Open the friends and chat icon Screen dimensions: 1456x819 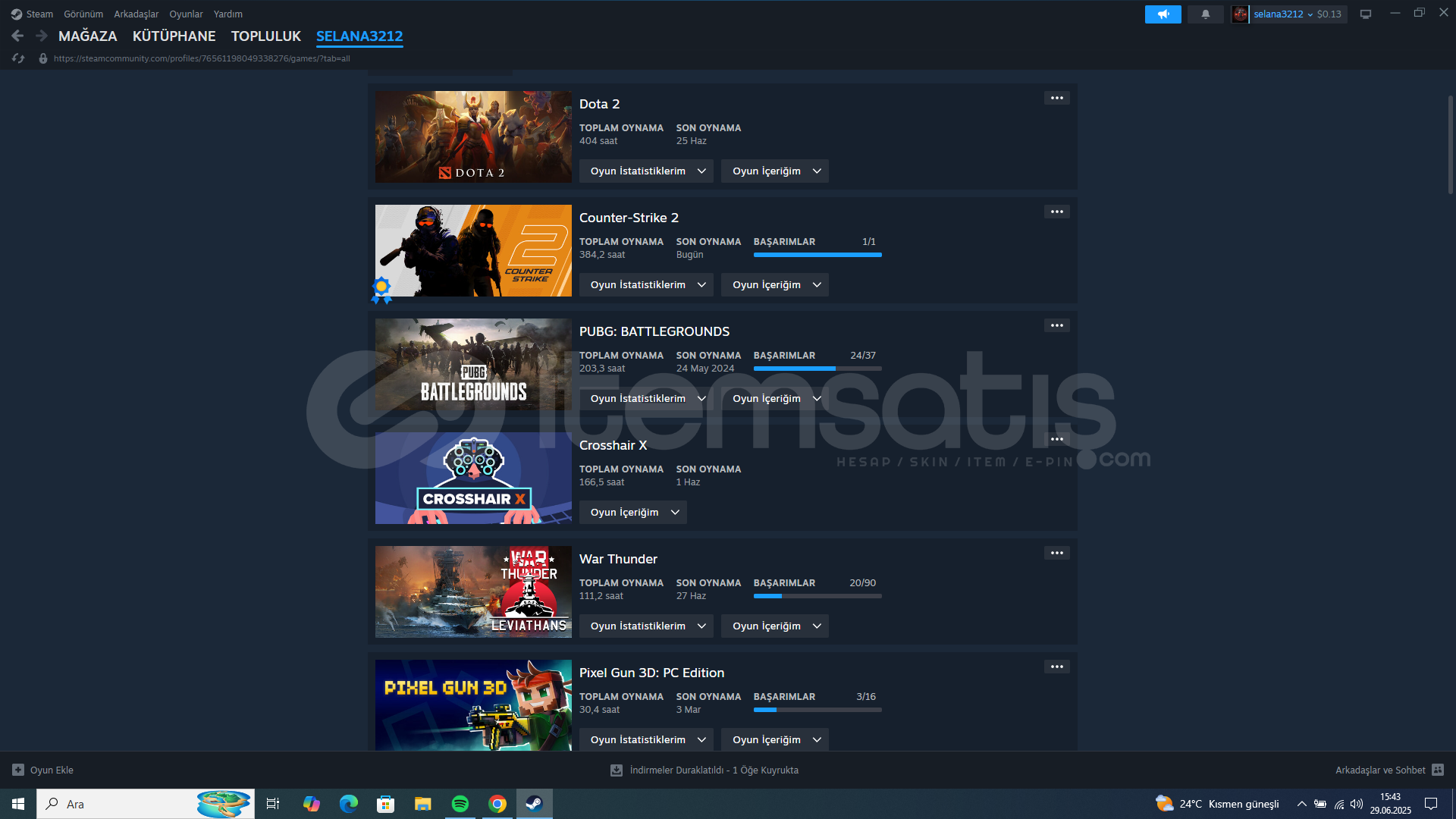point(1438,770)
